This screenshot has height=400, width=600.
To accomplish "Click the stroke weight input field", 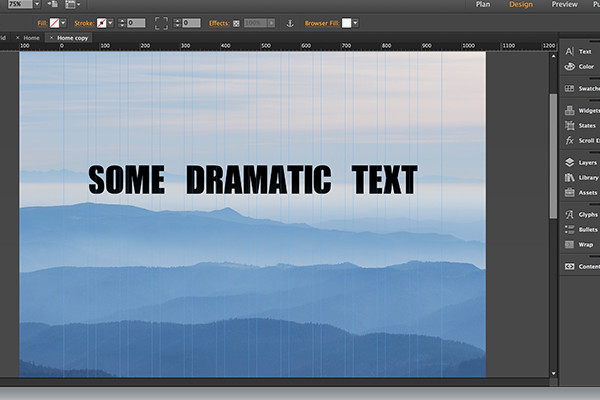I will (136, 23).
